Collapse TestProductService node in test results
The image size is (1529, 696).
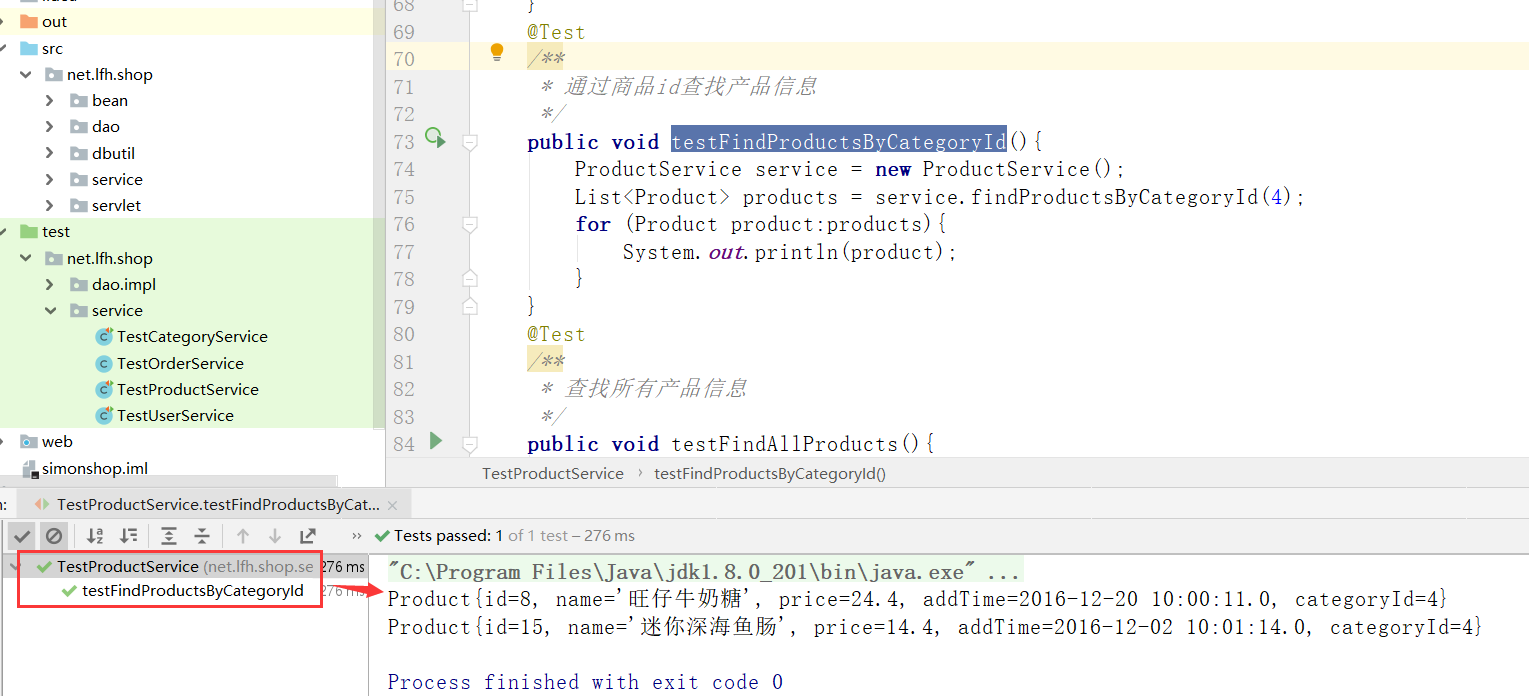(15, 567)
